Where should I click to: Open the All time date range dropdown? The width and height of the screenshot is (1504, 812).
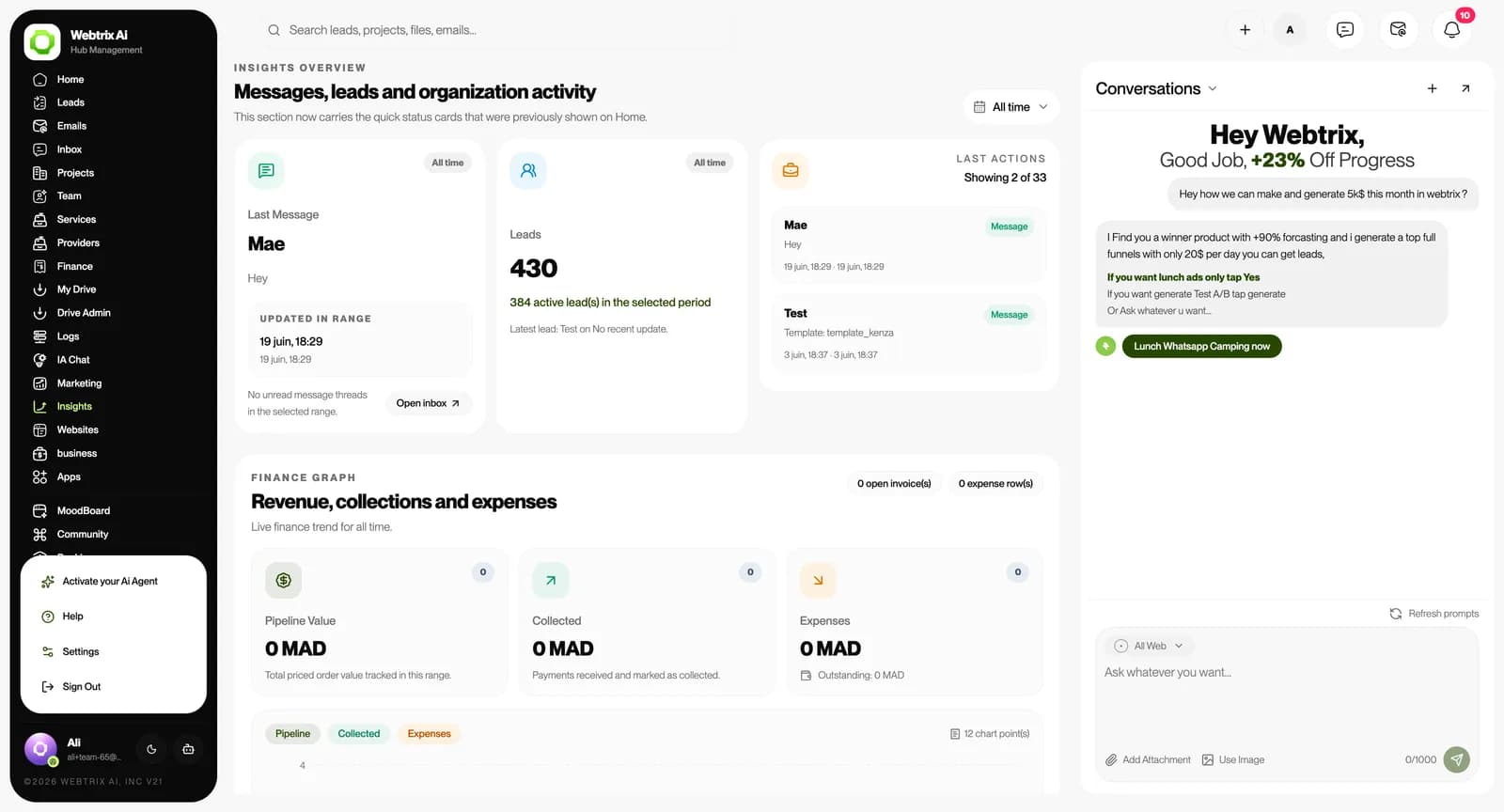[x=1010, y=107]
